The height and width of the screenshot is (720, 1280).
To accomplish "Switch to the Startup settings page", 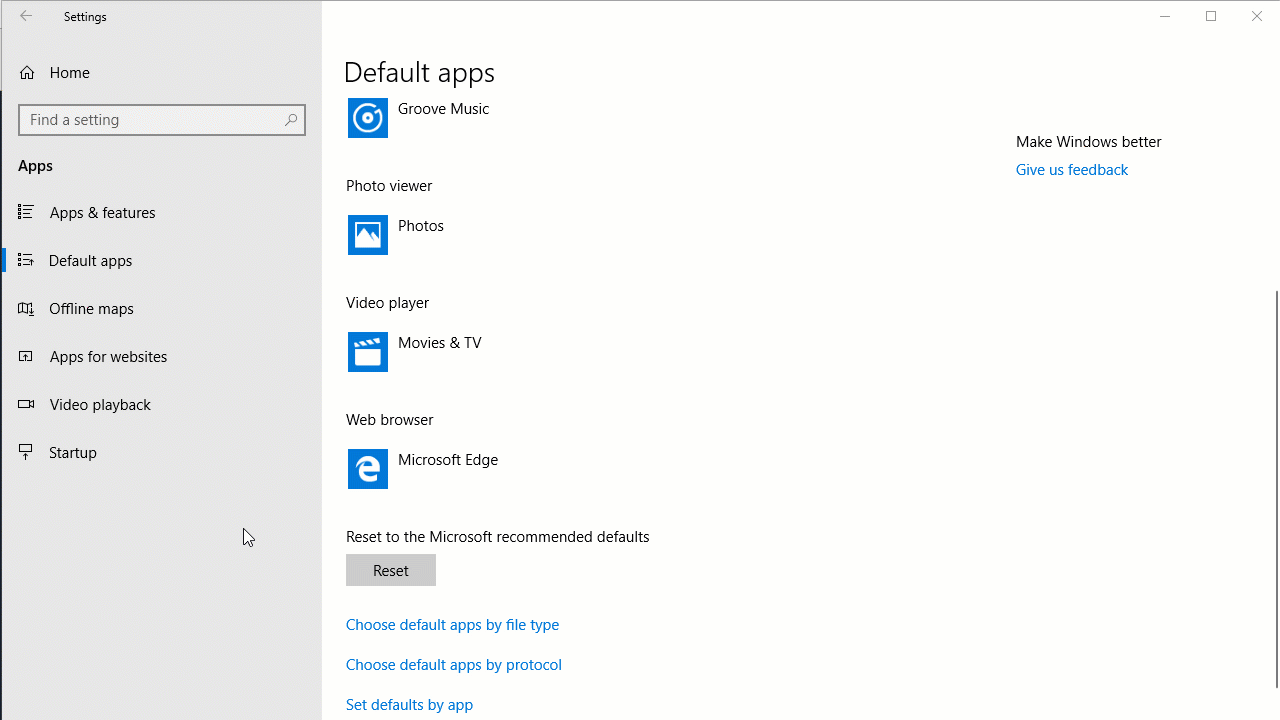I will tap(72, 452).
